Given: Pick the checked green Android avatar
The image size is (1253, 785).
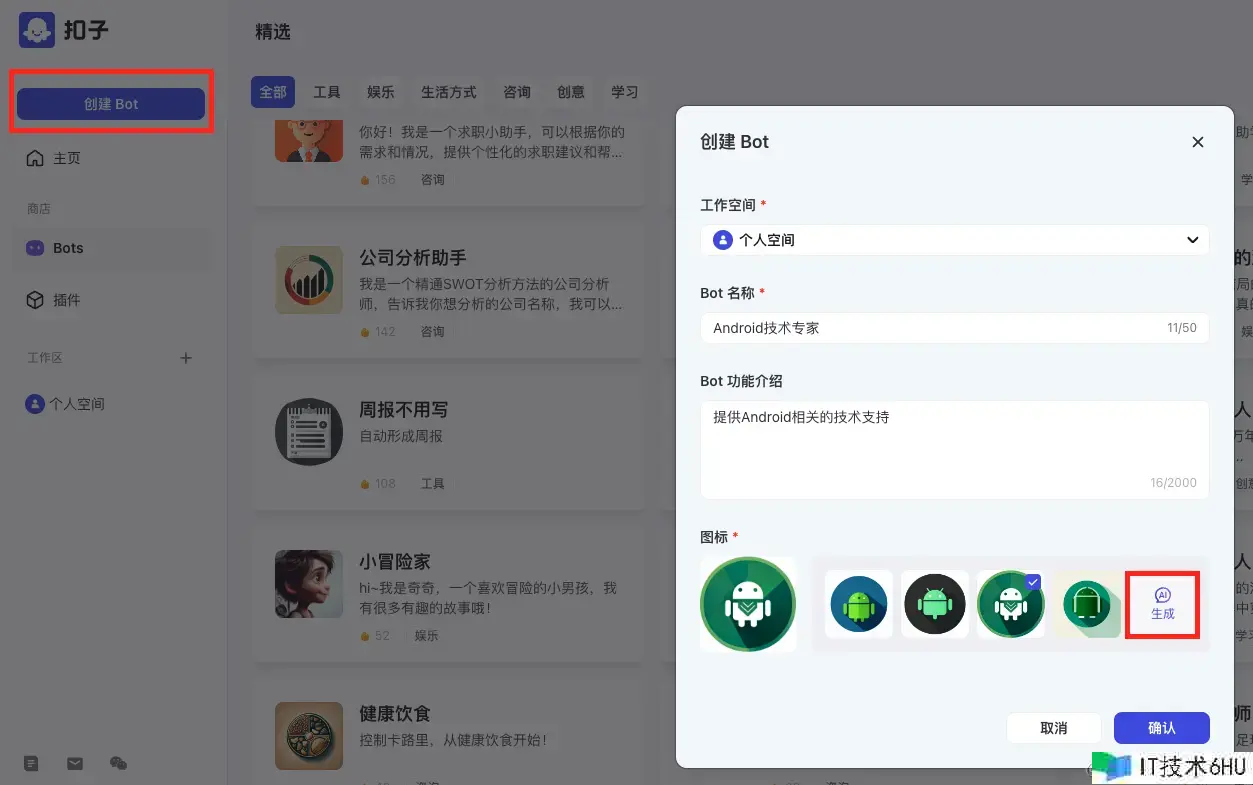Looking at the screenshot, I should click(1010, 604).
